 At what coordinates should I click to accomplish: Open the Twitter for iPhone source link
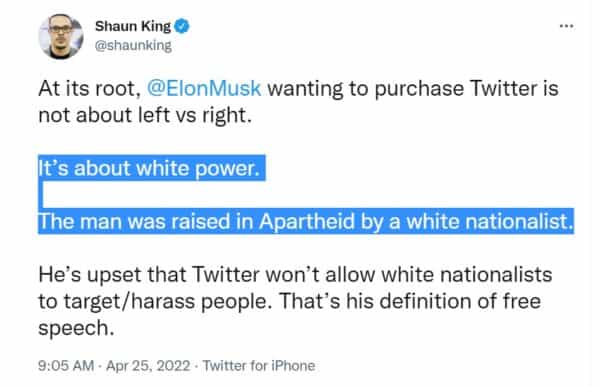[259, 366]
